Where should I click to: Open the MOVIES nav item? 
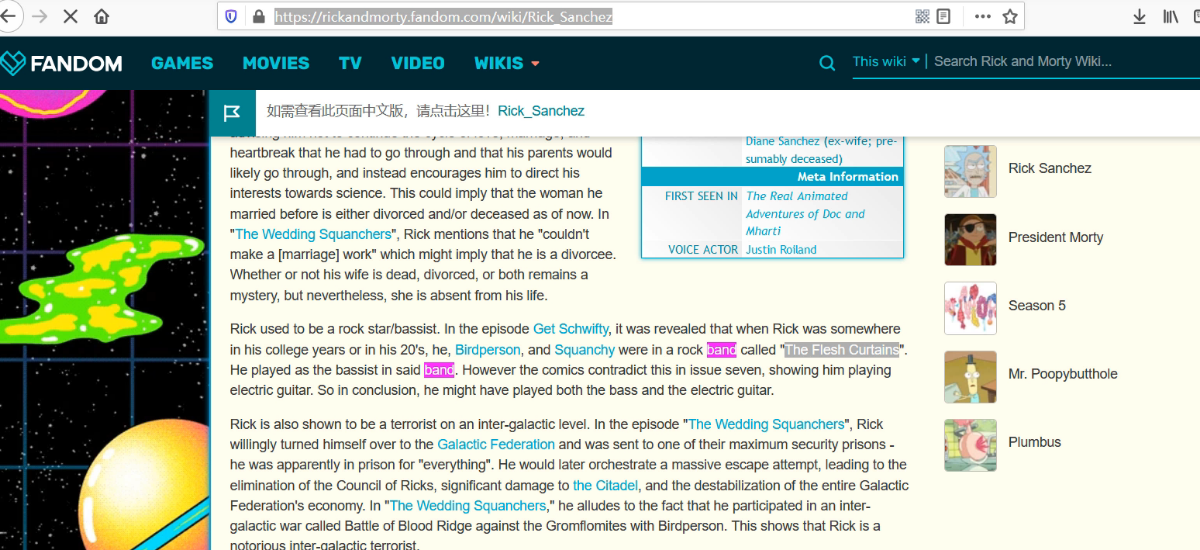pos(276,63)
